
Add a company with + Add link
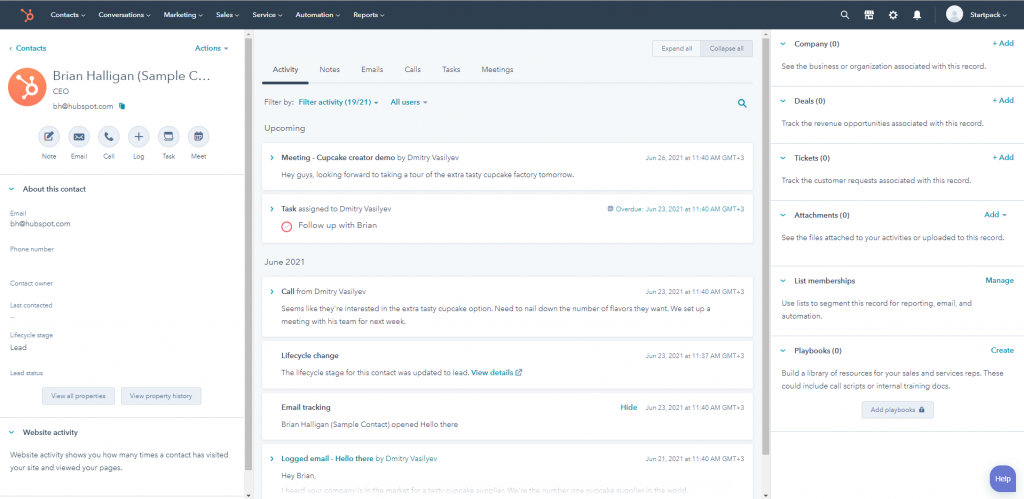tap(1003, 44)
